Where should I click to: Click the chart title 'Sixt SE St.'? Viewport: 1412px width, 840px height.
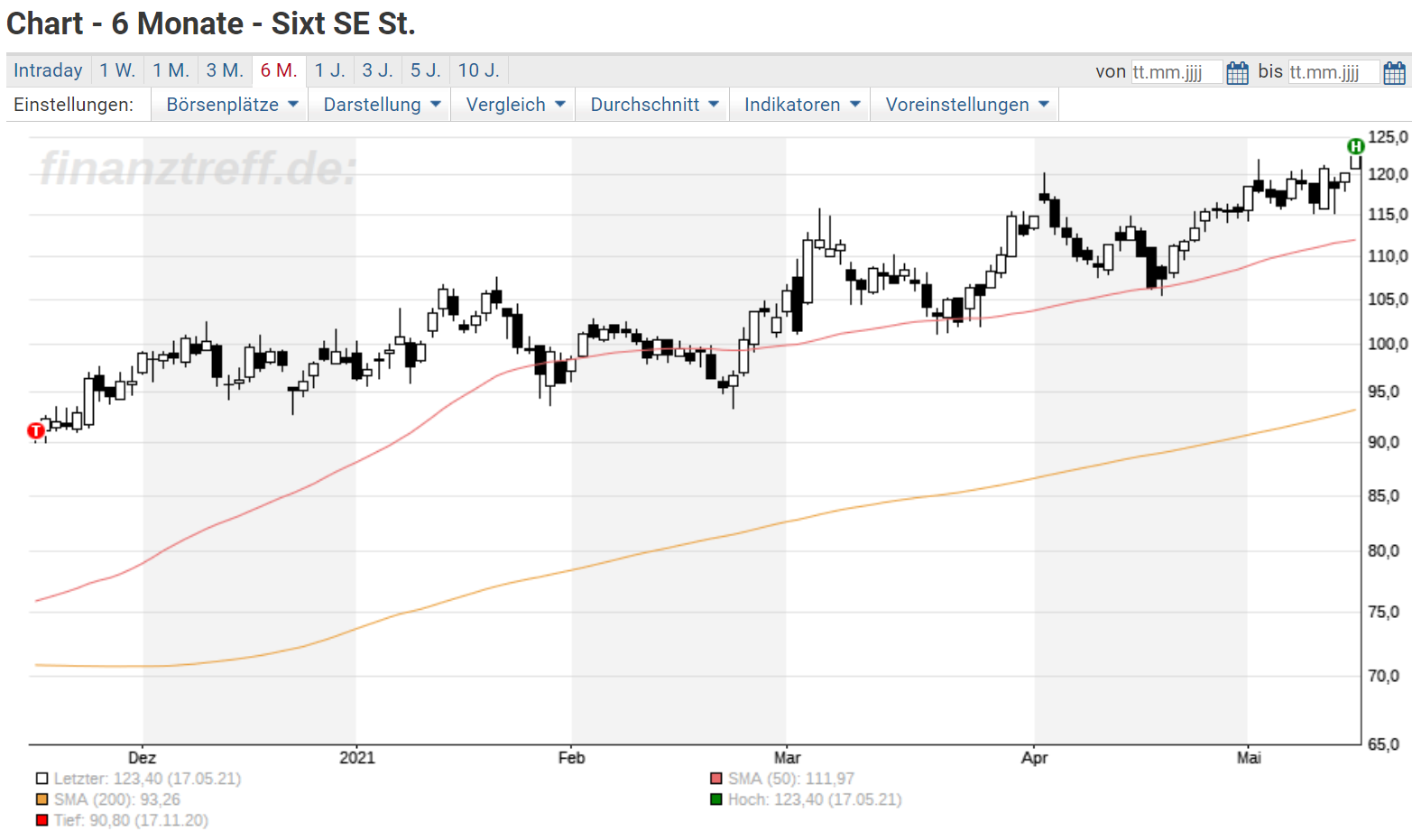click(343, 23)
